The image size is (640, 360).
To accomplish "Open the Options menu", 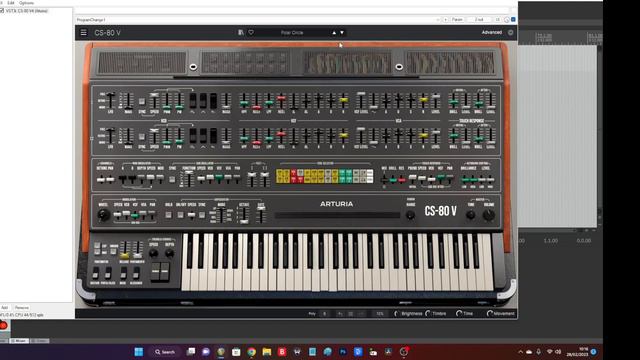I will [27, 3].
